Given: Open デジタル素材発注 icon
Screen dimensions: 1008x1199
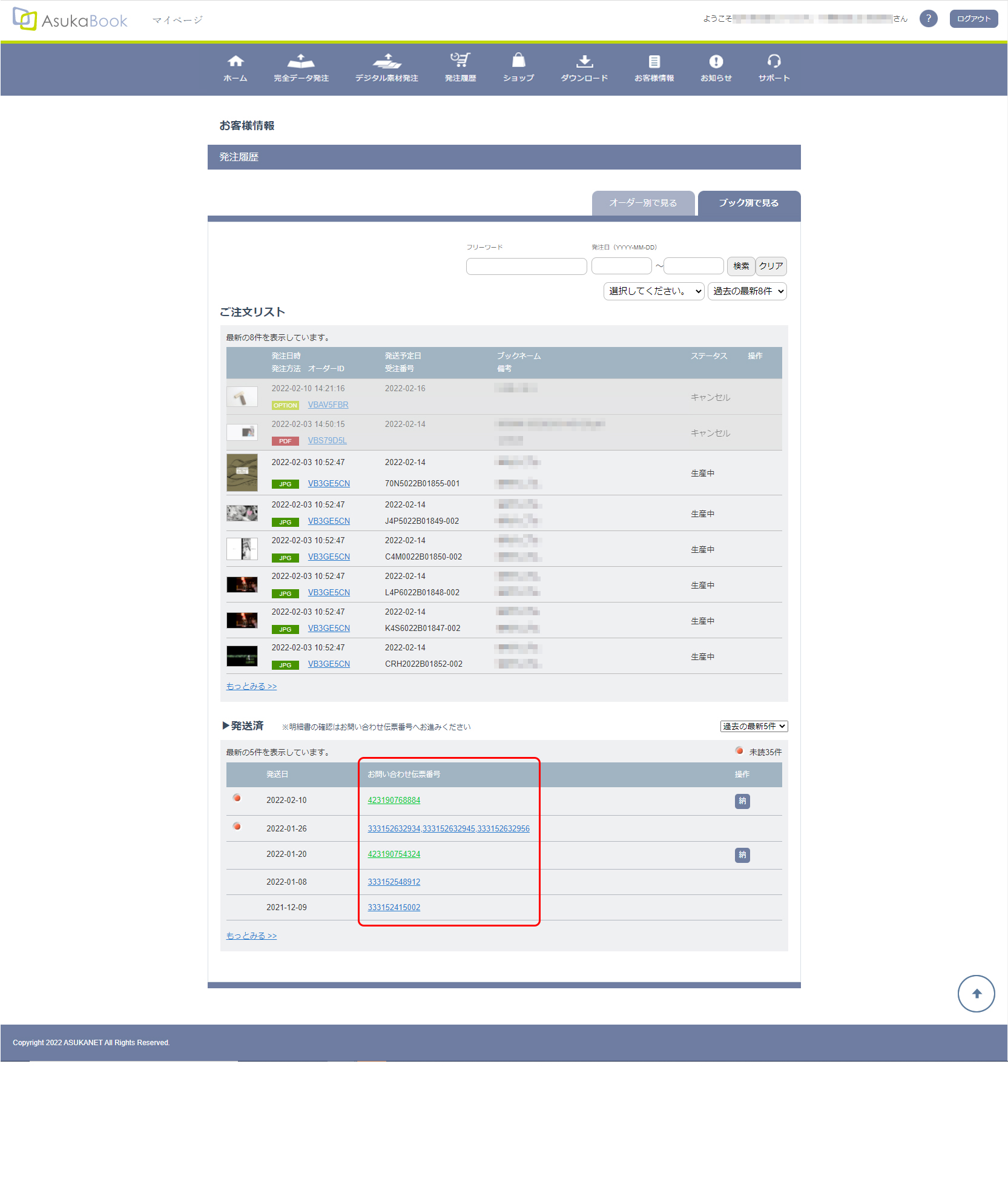Looking at the screenshot, I should [x=386, y=62].
